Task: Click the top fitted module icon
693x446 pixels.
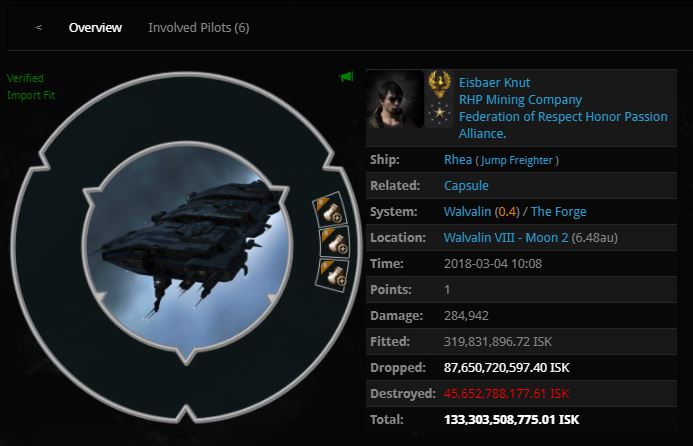Action: (330, 209)
